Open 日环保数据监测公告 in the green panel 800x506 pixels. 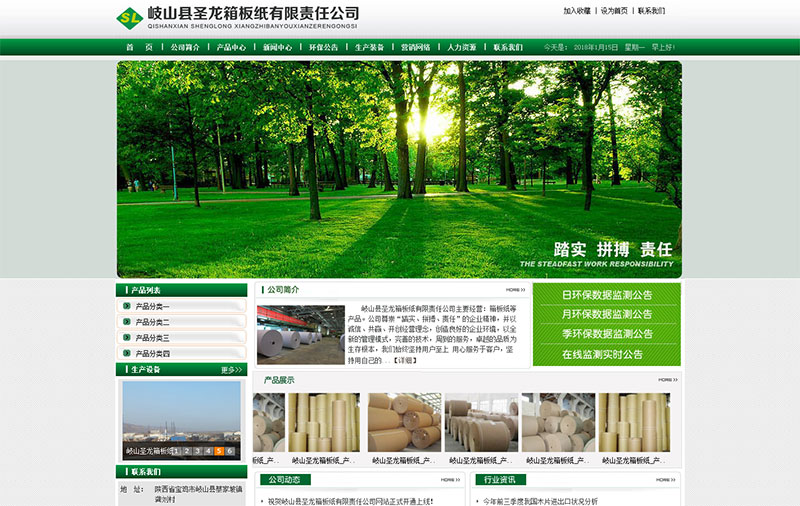[x=607, y=295]
